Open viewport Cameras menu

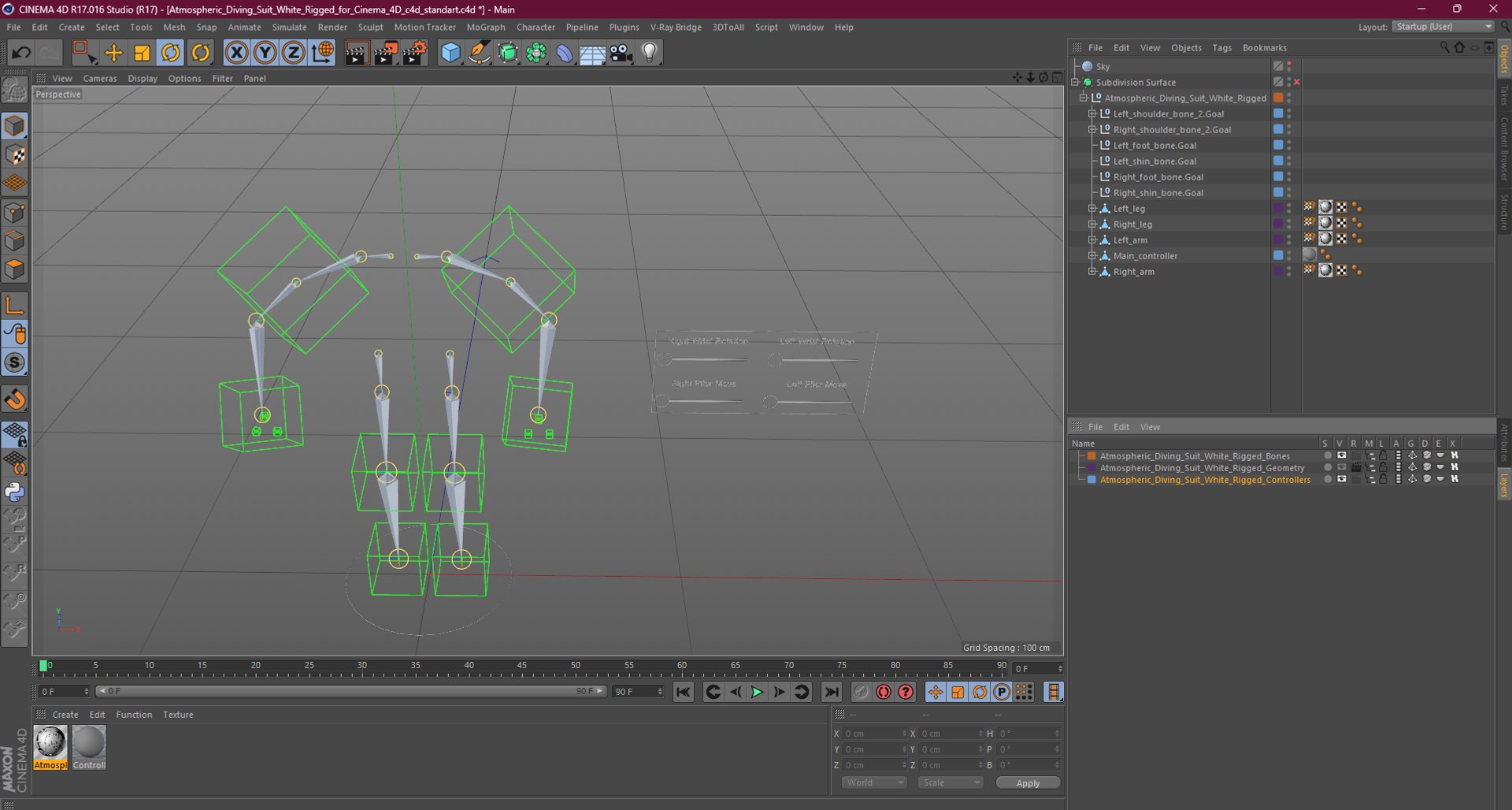100,79
